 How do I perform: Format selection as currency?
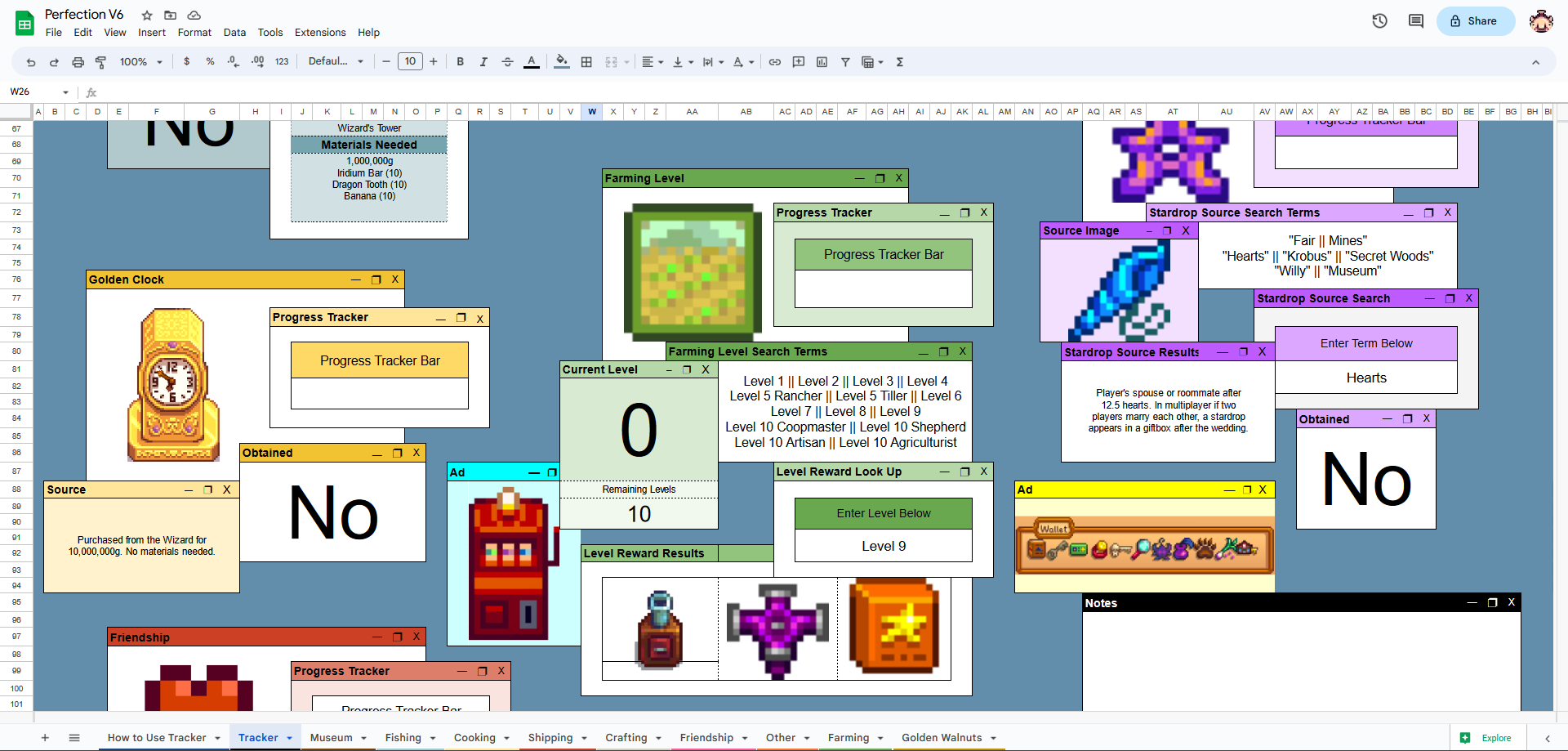187,62
